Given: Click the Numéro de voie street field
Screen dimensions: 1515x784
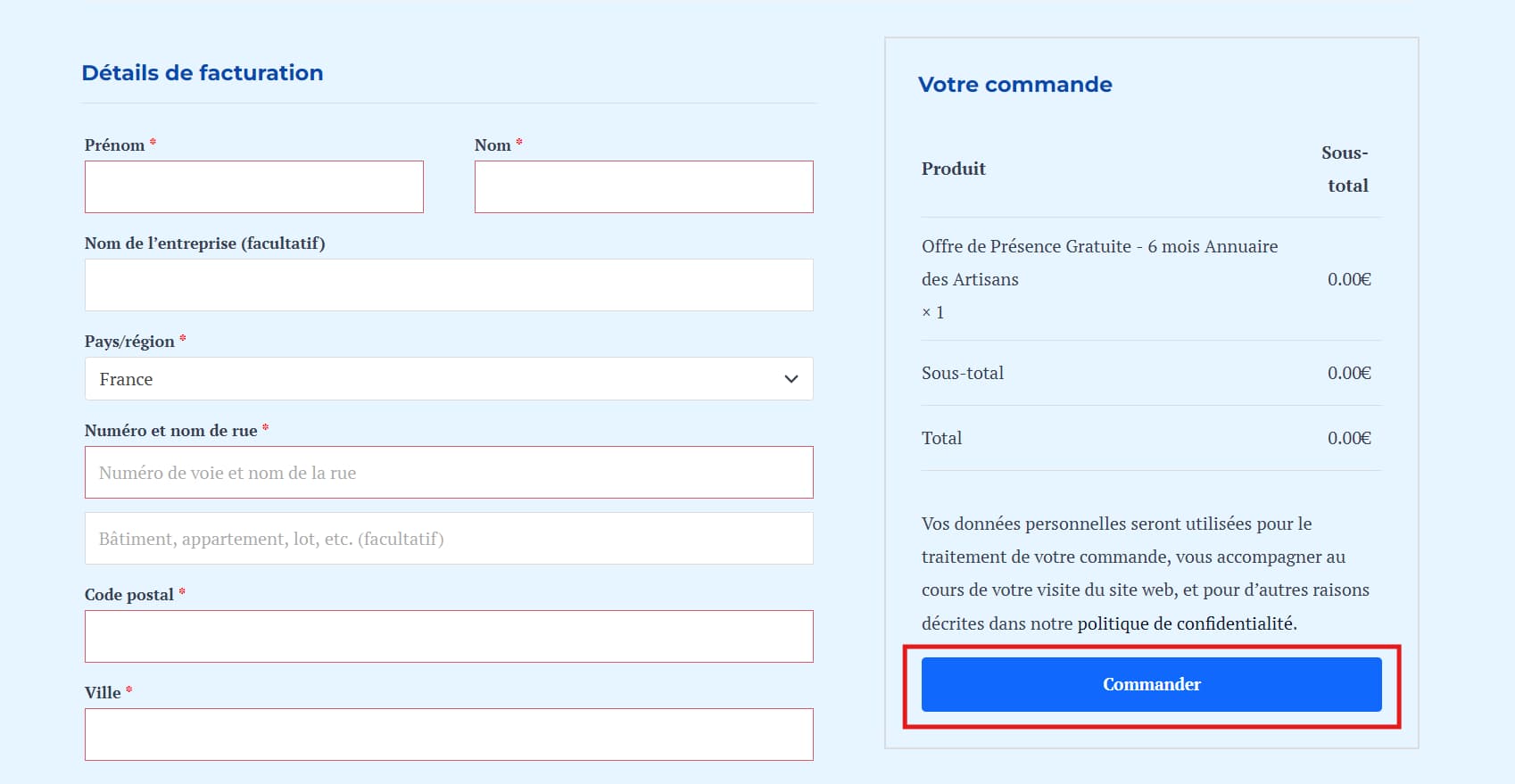Looking at the screenshot, I should click(x=449, y=472).
